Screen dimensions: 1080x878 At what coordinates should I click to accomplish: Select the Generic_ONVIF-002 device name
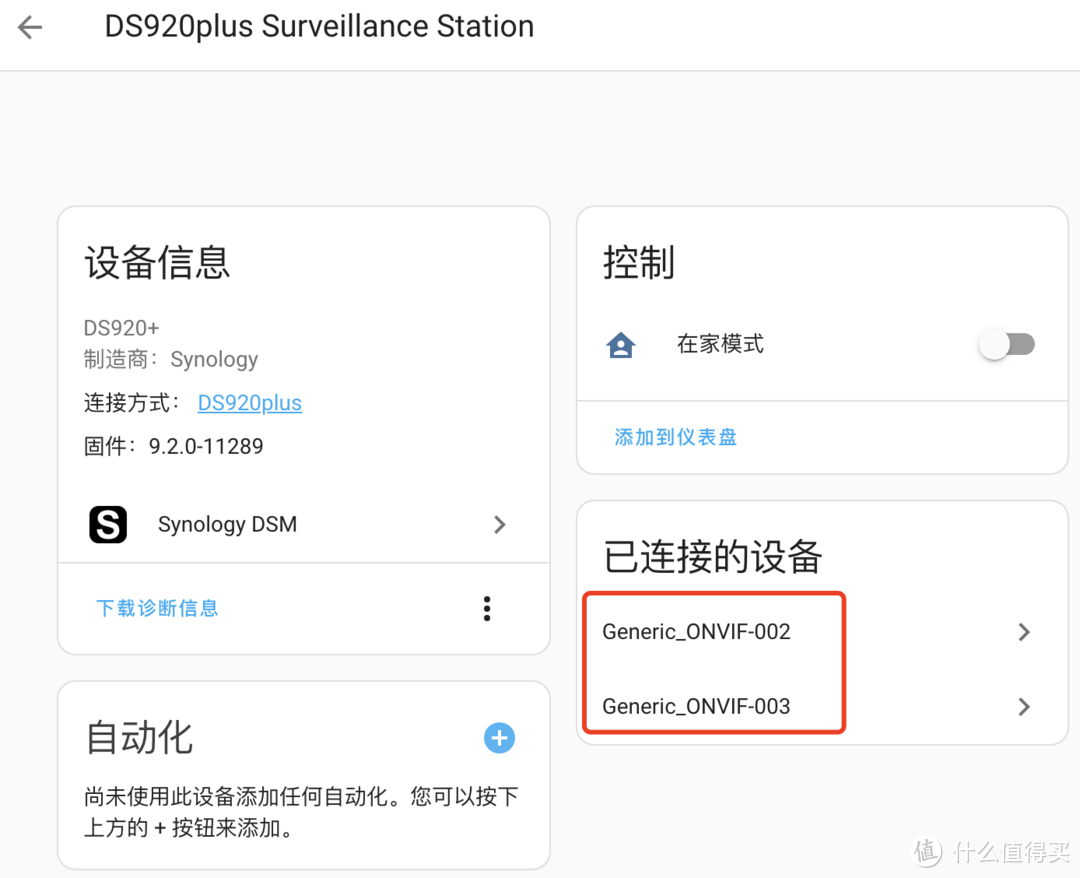tap(696, 631)
